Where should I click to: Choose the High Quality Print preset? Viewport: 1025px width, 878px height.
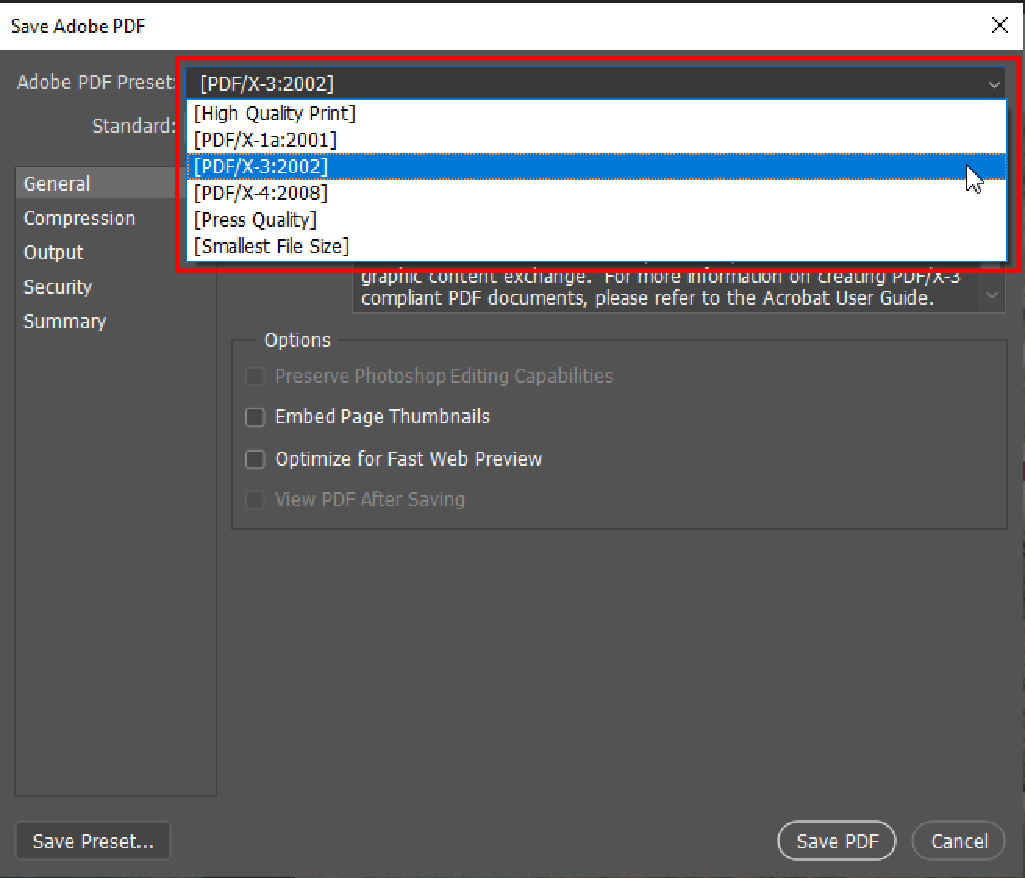click(275, 113)
